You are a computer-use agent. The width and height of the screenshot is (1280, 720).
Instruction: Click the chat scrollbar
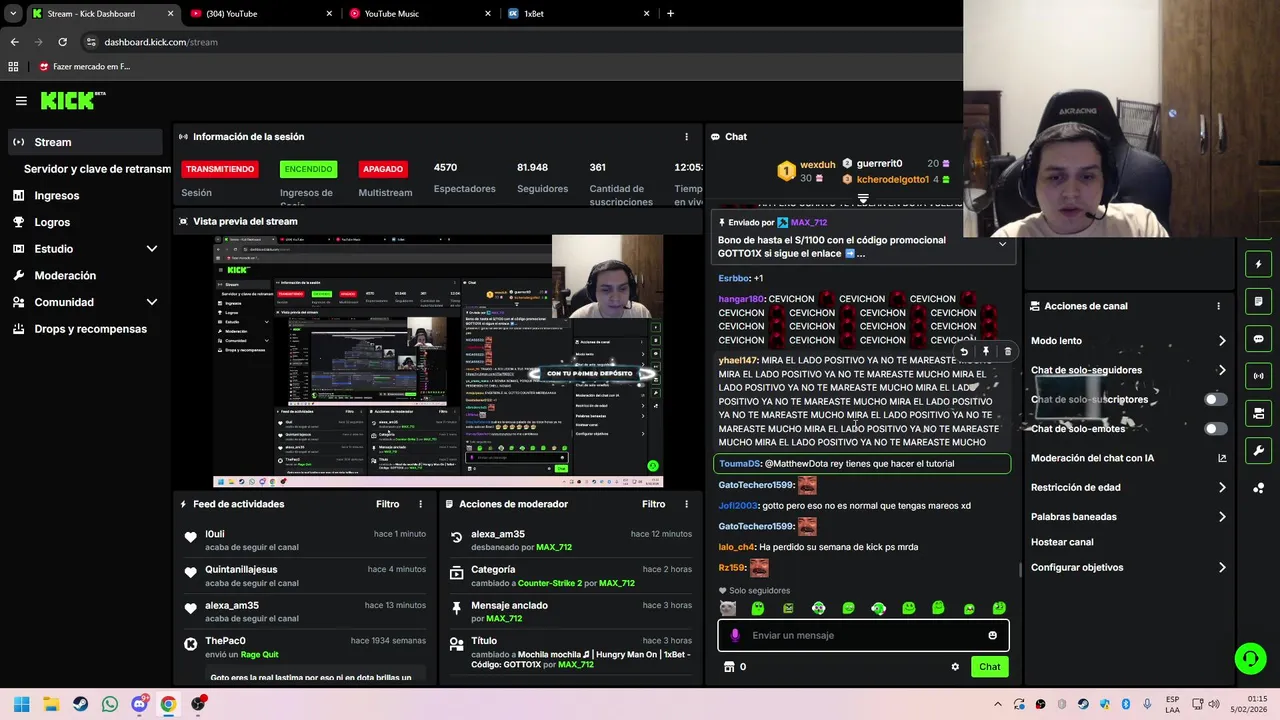click(x=1019, y=570)
